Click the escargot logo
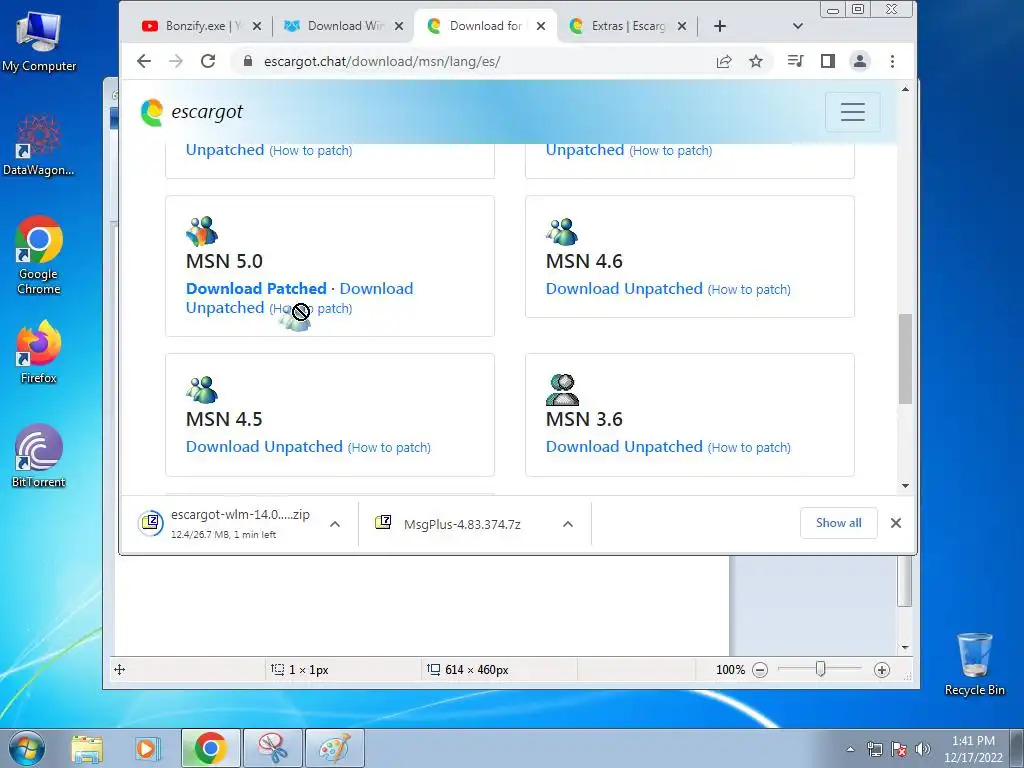This screenshot has height=768, width=1024. (x=191, y=112)
